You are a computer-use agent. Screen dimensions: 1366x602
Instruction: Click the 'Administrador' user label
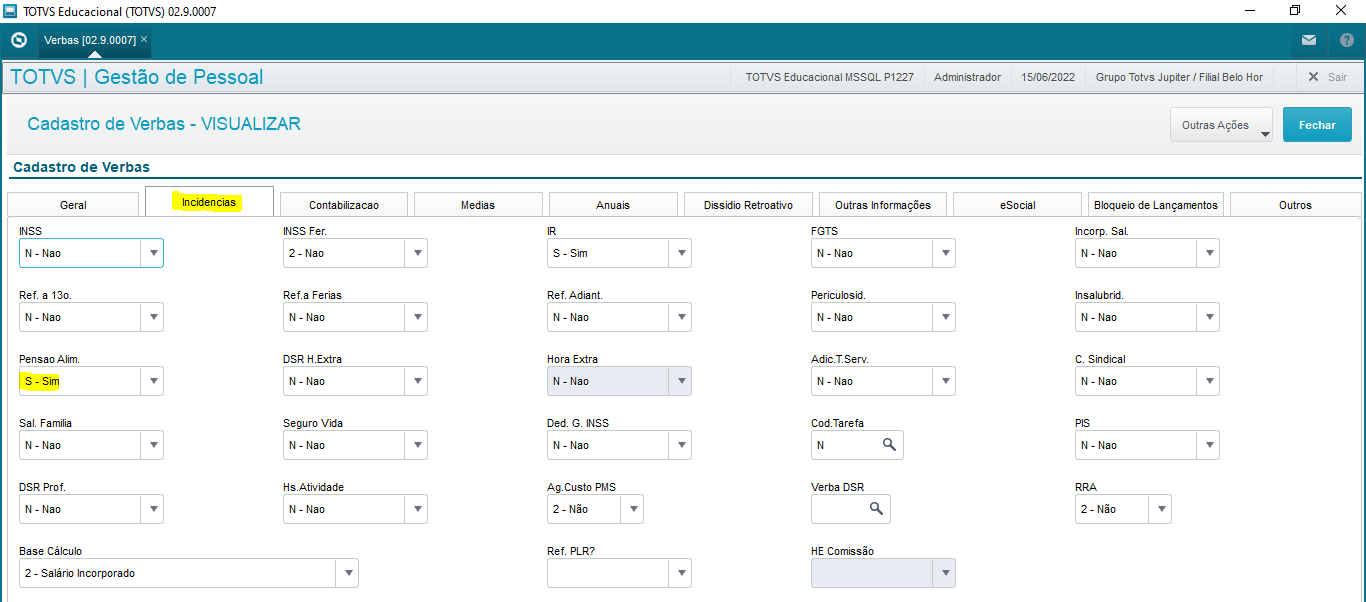pos(967,77)
